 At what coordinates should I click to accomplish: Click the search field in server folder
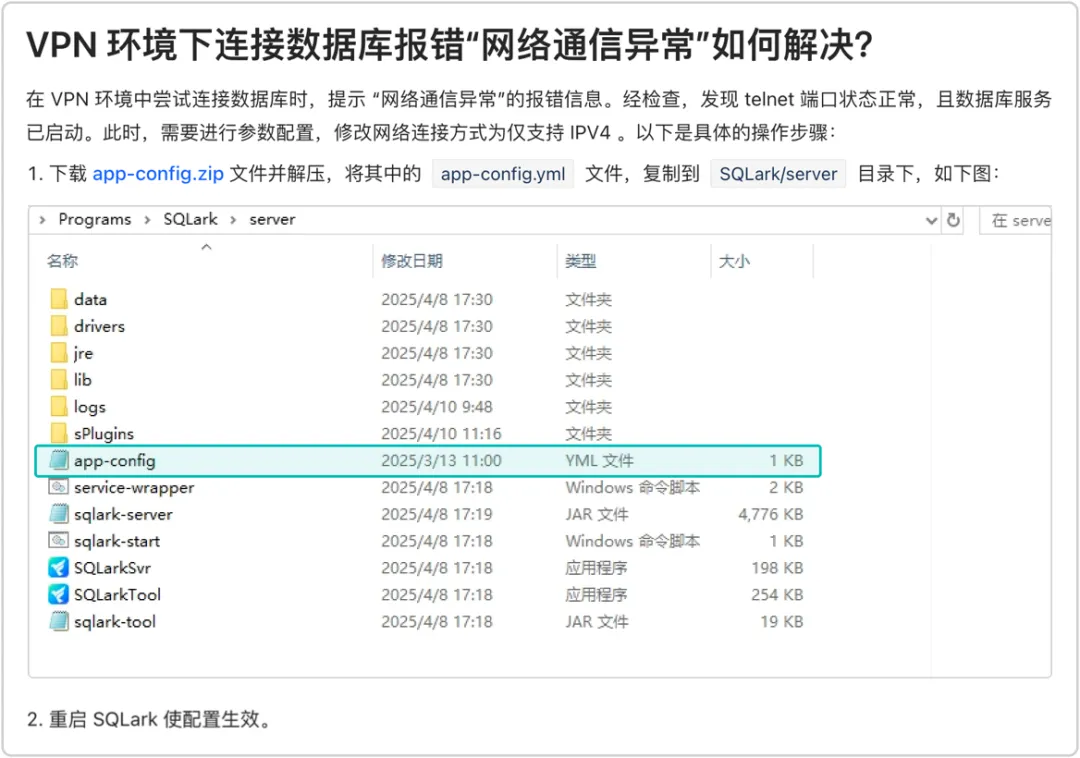point(1015,220)
